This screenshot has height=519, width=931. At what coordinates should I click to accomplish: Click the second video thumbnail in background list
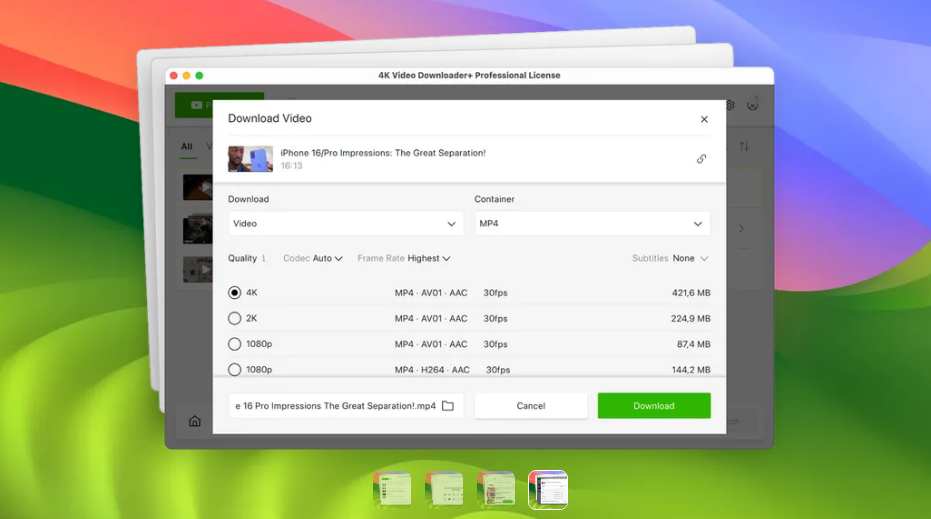198,229
